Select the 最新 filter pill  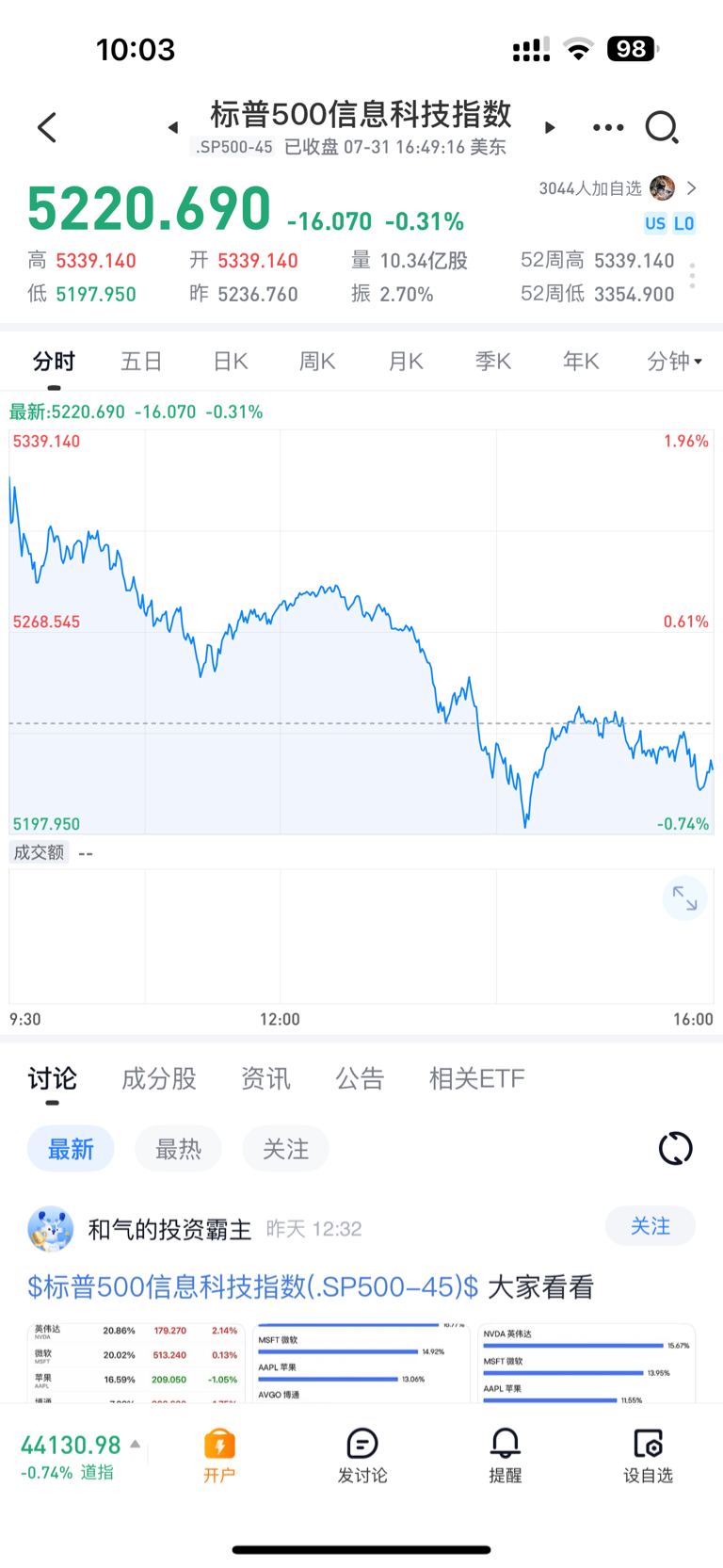[71, 1149]
